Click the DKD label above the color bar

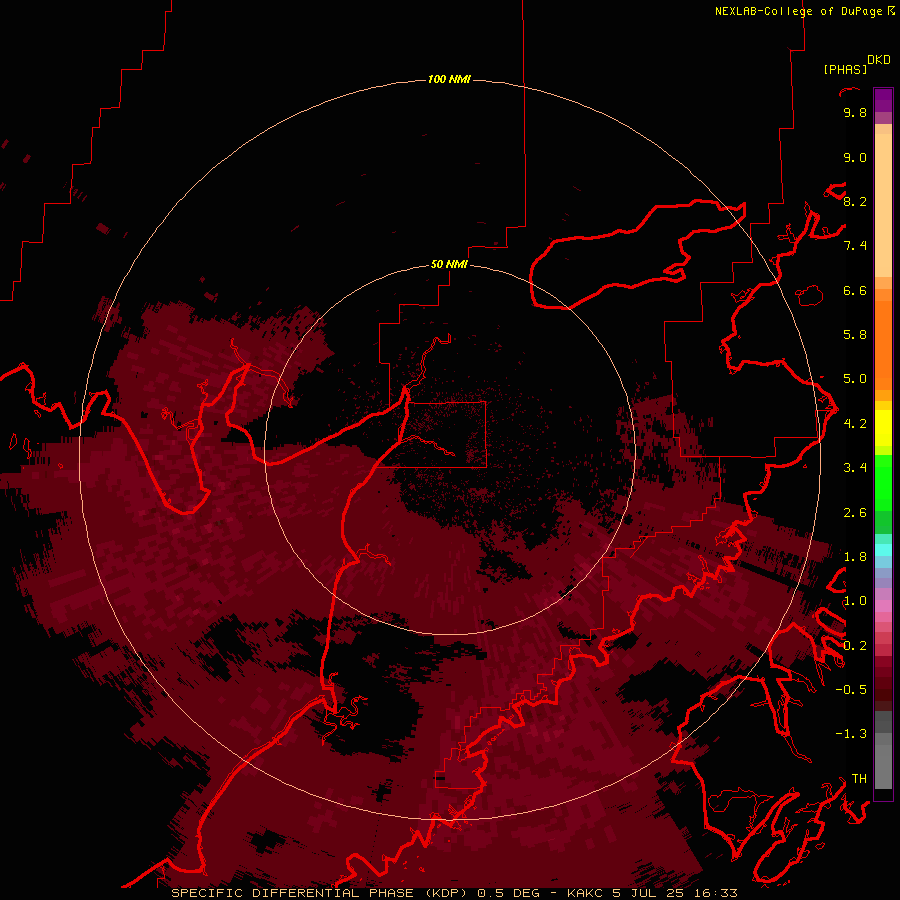(x=879, y=60)
